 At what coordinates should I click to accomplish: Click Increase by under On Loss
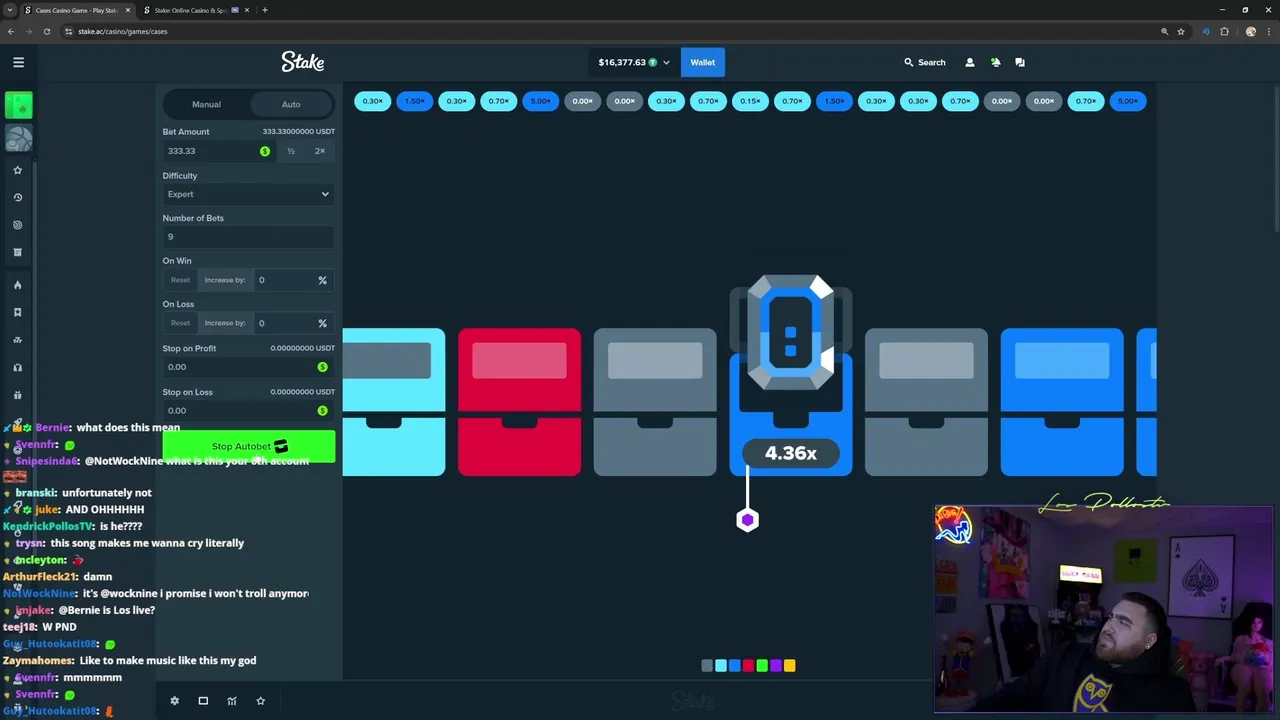(225, 323)
